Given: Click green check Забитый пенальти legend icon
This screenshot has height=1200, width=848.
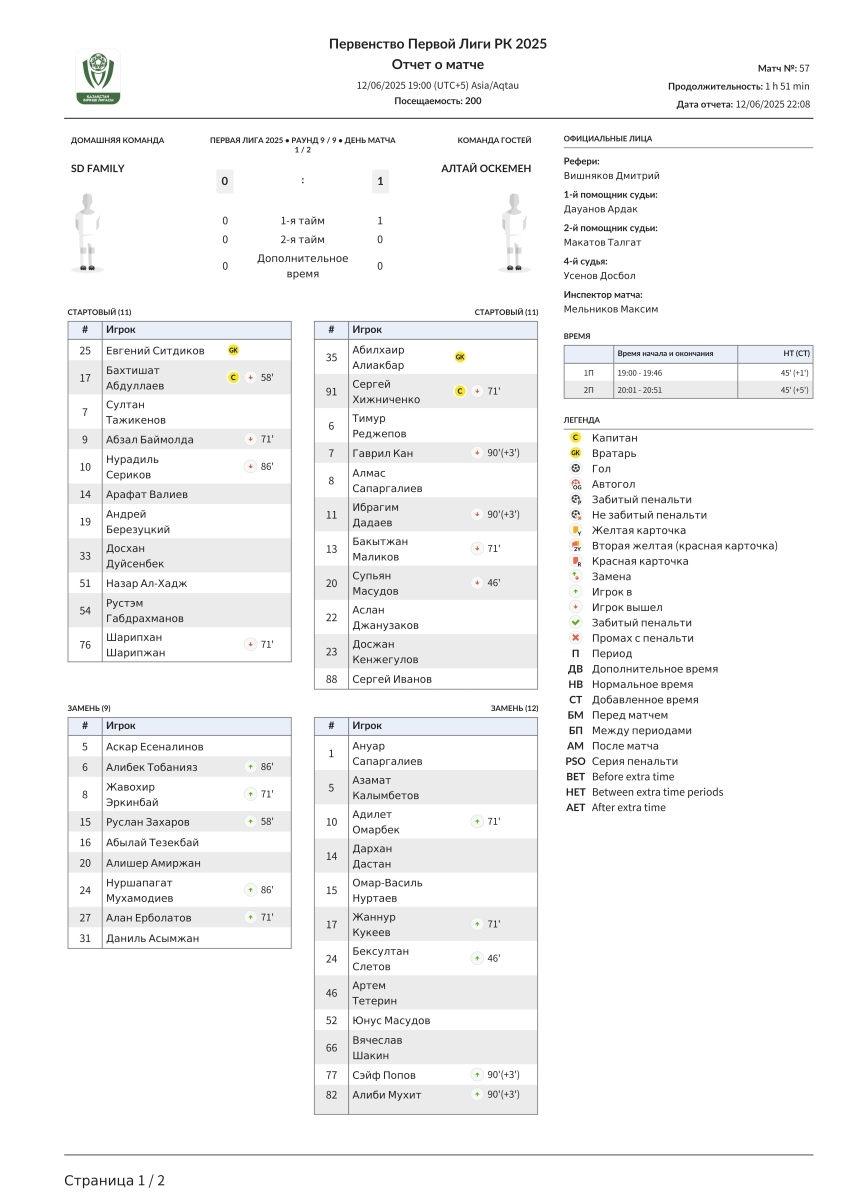Looking at the screenshot, I should tap(576, 622).
